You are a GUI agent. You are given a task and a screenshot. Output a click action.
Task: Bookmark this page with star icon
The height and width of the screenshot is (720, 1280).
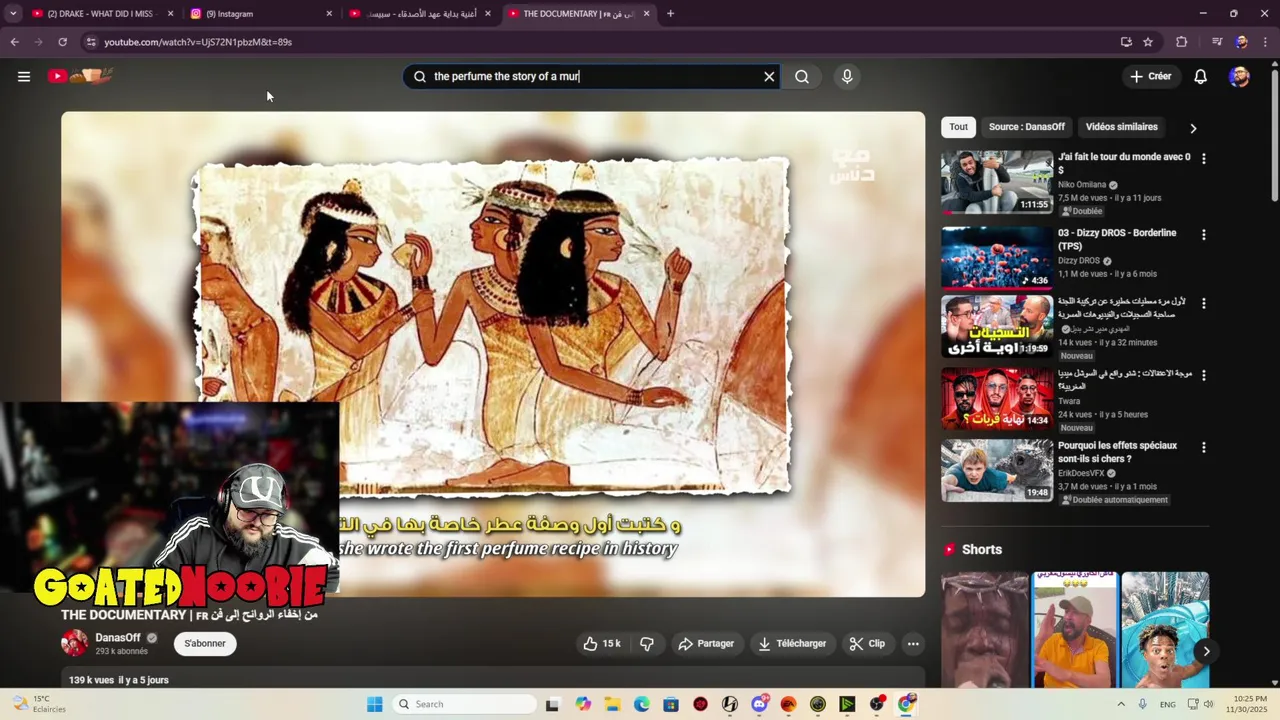click(1148, 42)
